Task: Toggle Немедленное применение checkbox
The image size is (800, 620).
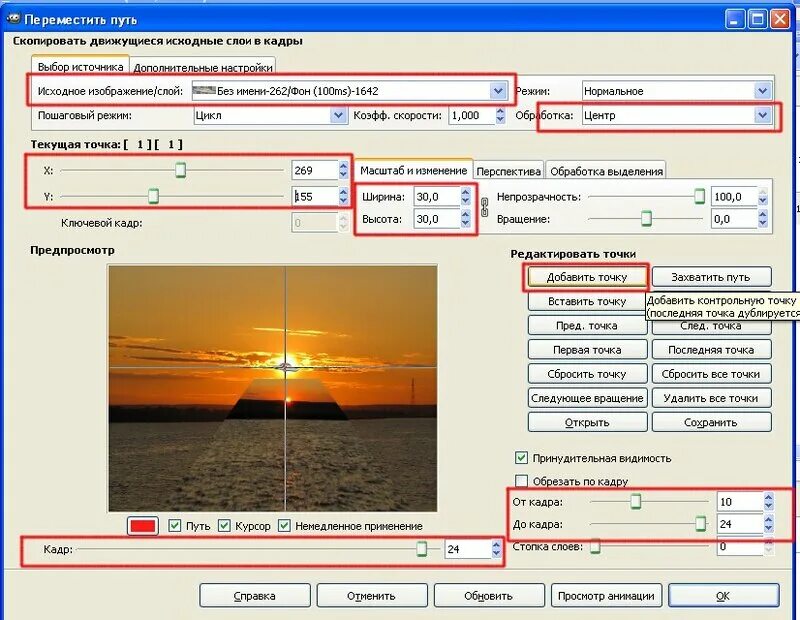Action: point(284,526)
